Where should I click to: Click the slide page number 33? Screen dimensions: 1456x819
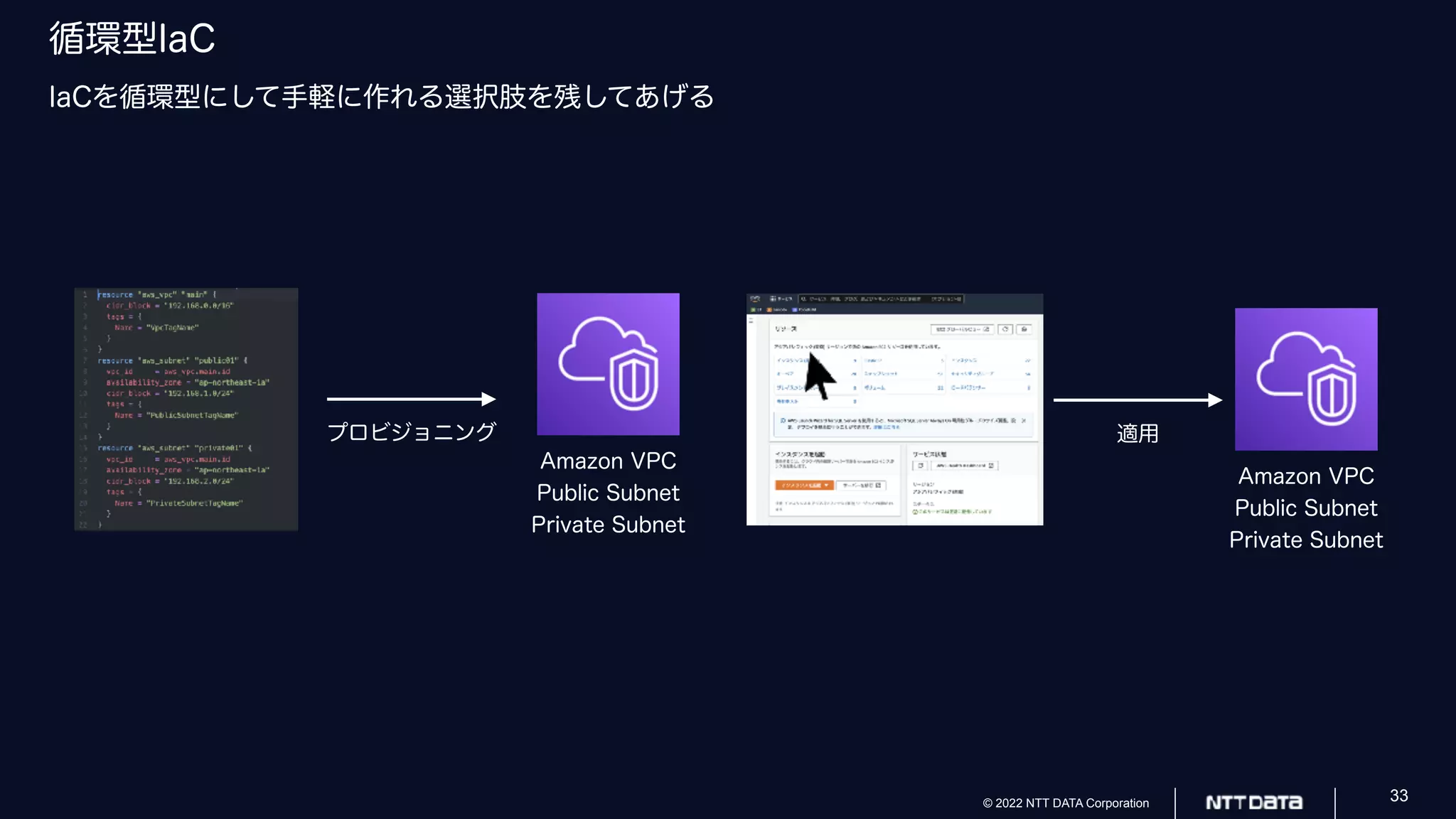click(1399, 796)
